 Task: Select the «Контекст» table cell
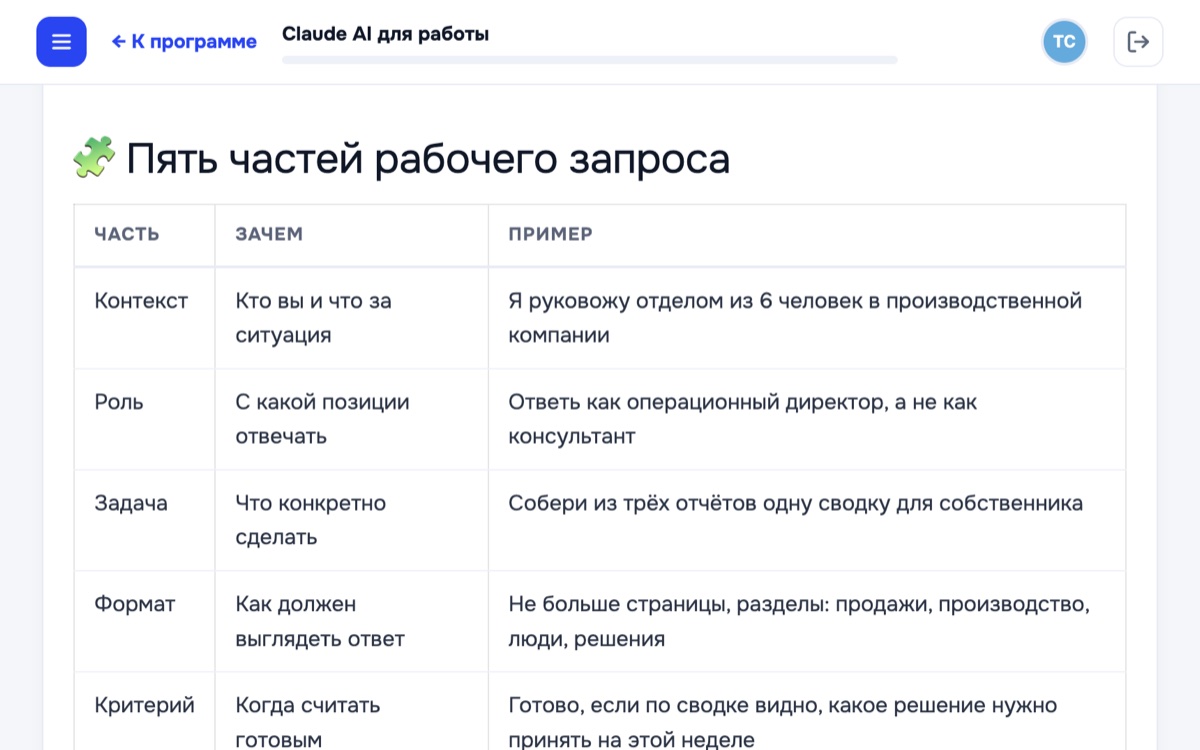point(145,318)
